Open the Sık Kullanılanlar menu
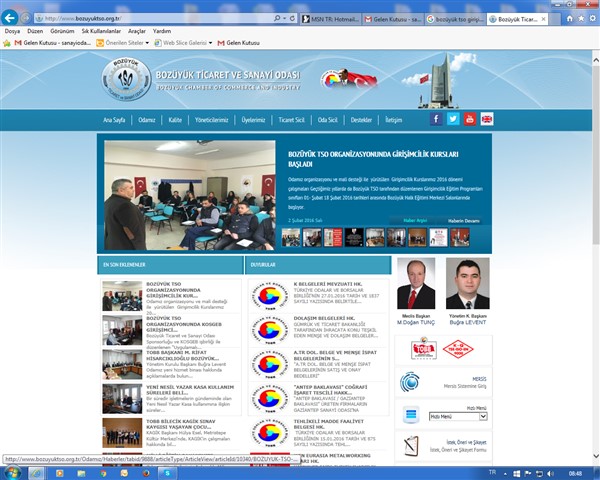 pyautogui.click(x=101, y=31)
